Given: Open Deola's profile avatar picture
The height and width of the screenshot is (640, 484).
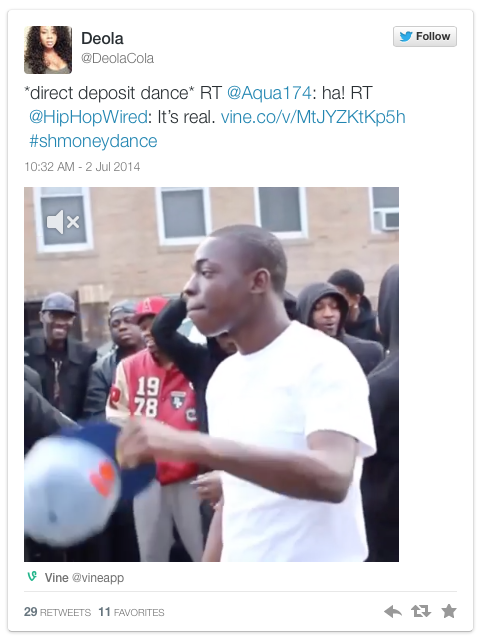Looking at the screenshot, I should (48, 50).
